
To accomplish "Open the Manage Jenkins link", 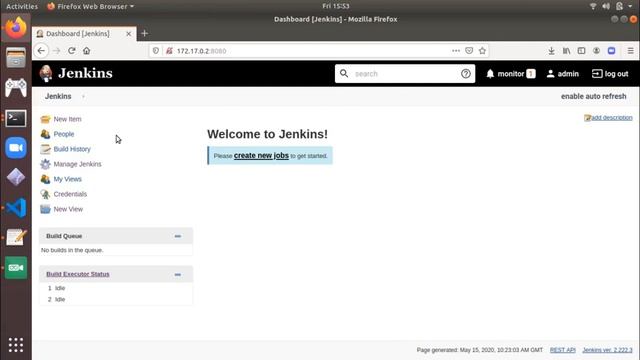I will tap(78, 164).
